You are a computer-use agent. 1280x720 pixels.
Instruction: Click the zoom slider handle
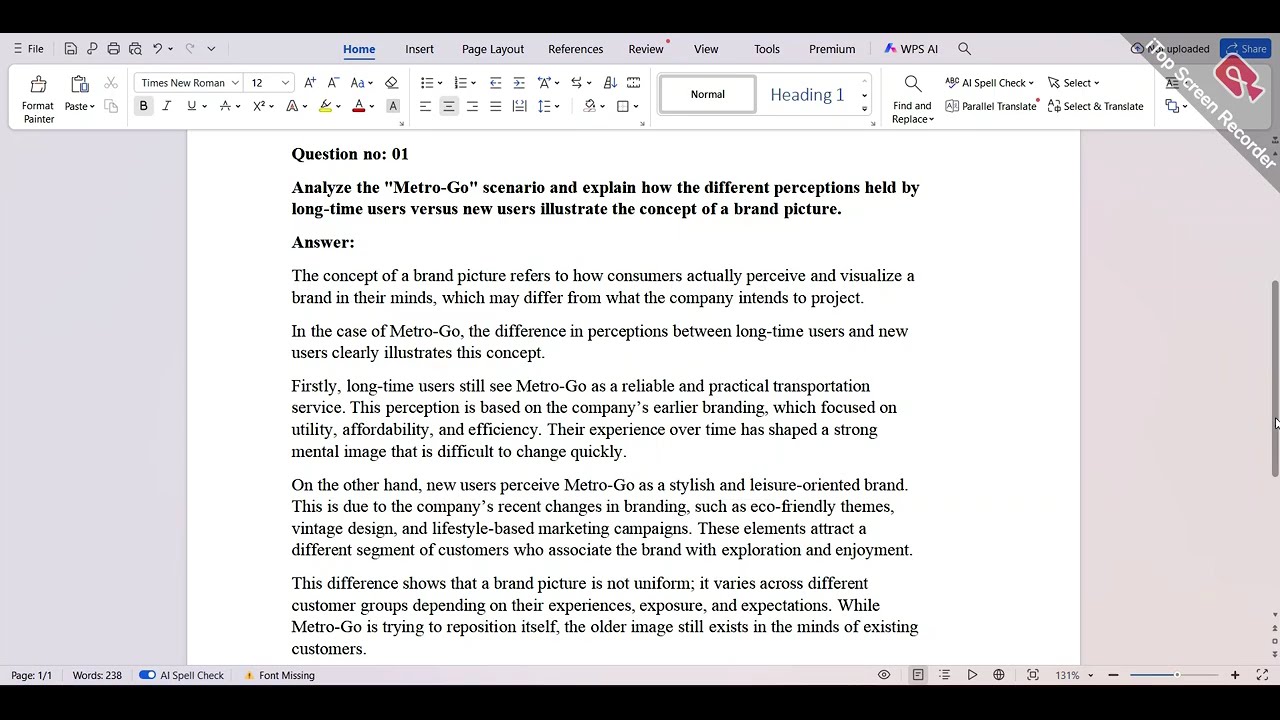(x=1176, y=675)
